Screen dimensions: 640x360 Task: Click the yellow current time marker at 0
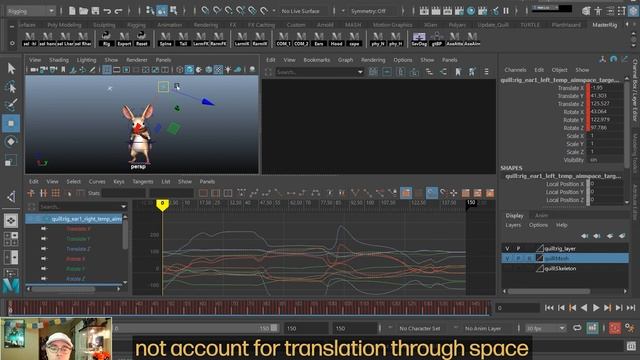pyautogui.click(x=162, y=205)
